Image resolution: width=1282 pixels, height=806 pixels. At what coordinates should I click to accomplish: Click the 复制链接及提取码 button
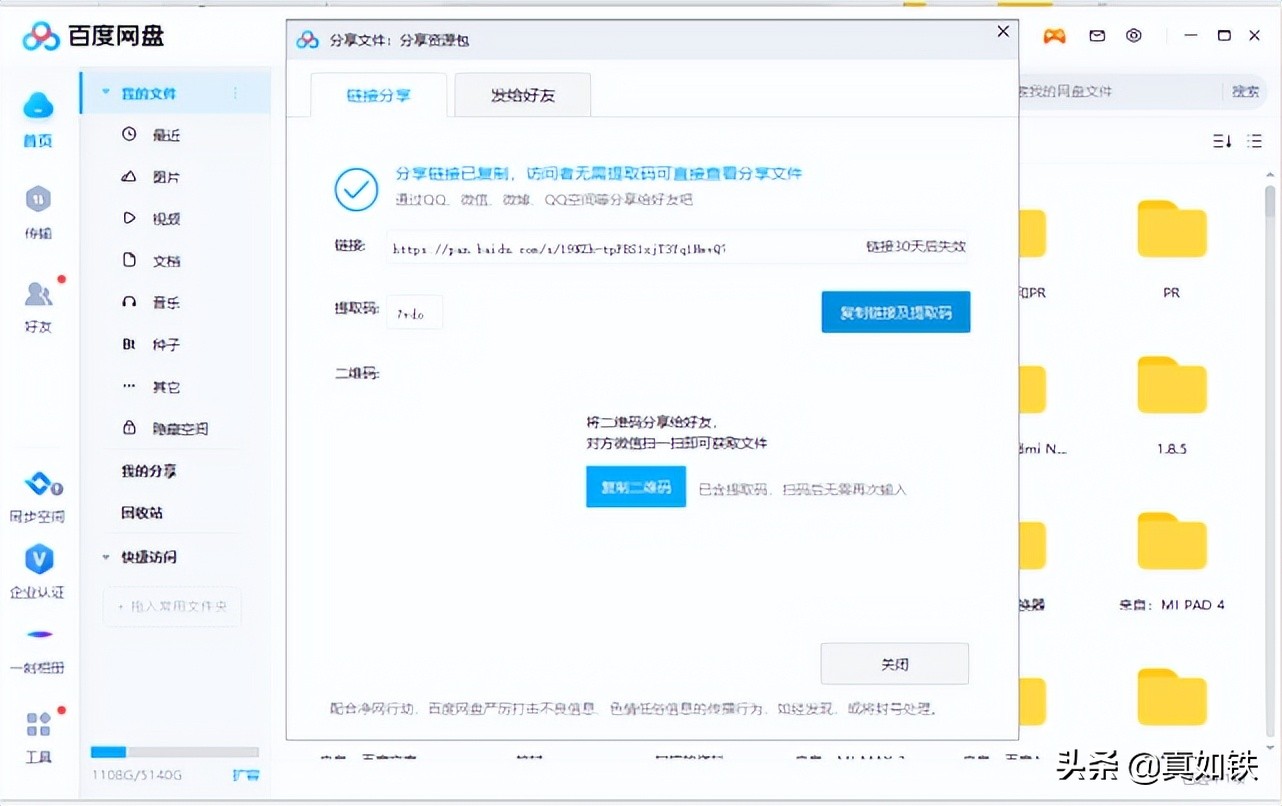pos(895,311)
